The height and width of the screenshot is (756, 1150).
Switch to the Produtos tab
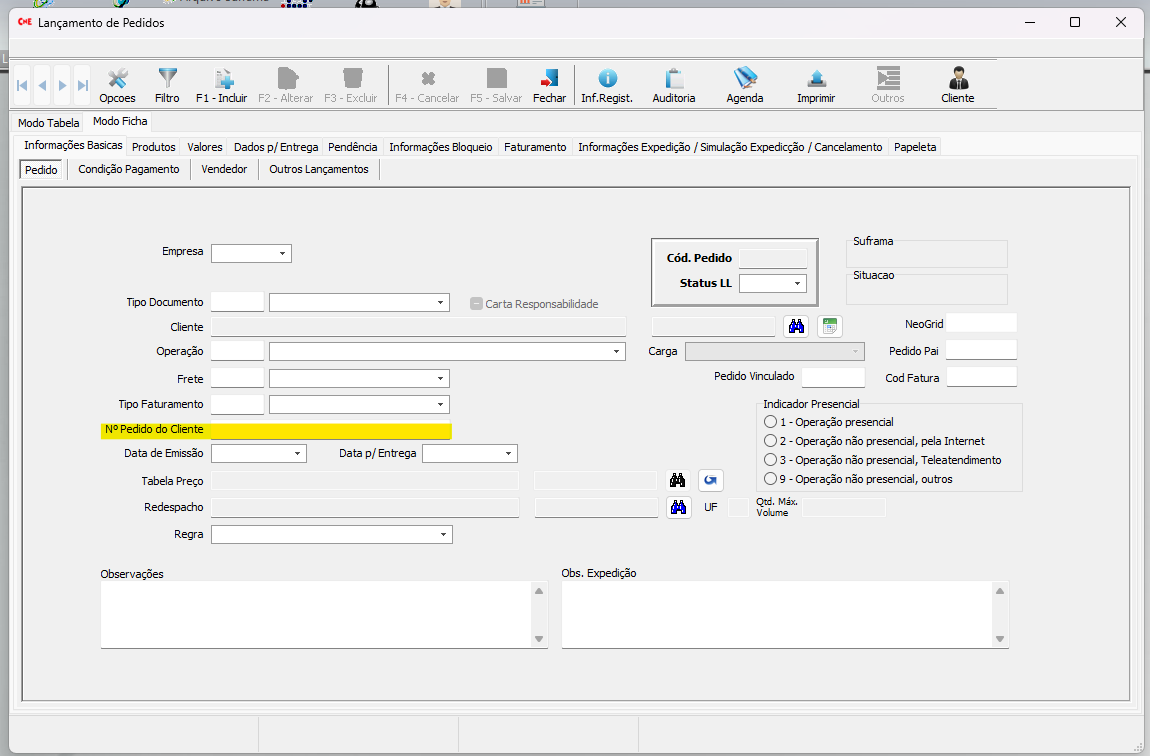(154, 147)
